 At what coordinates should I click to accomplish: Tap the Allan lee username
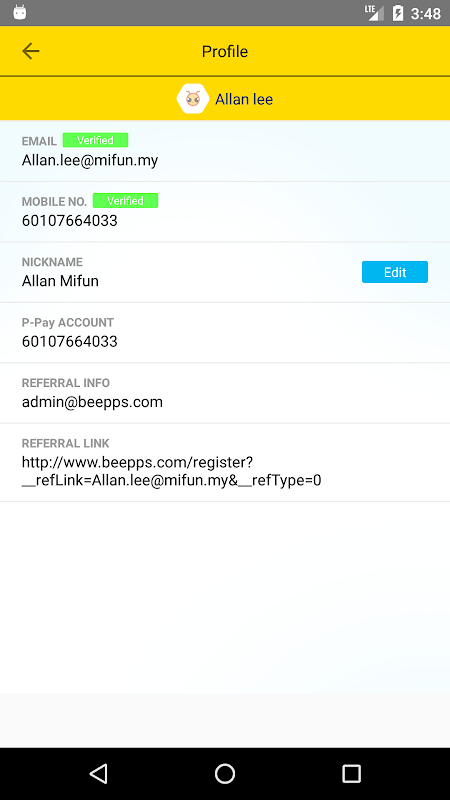coord(244,99)
